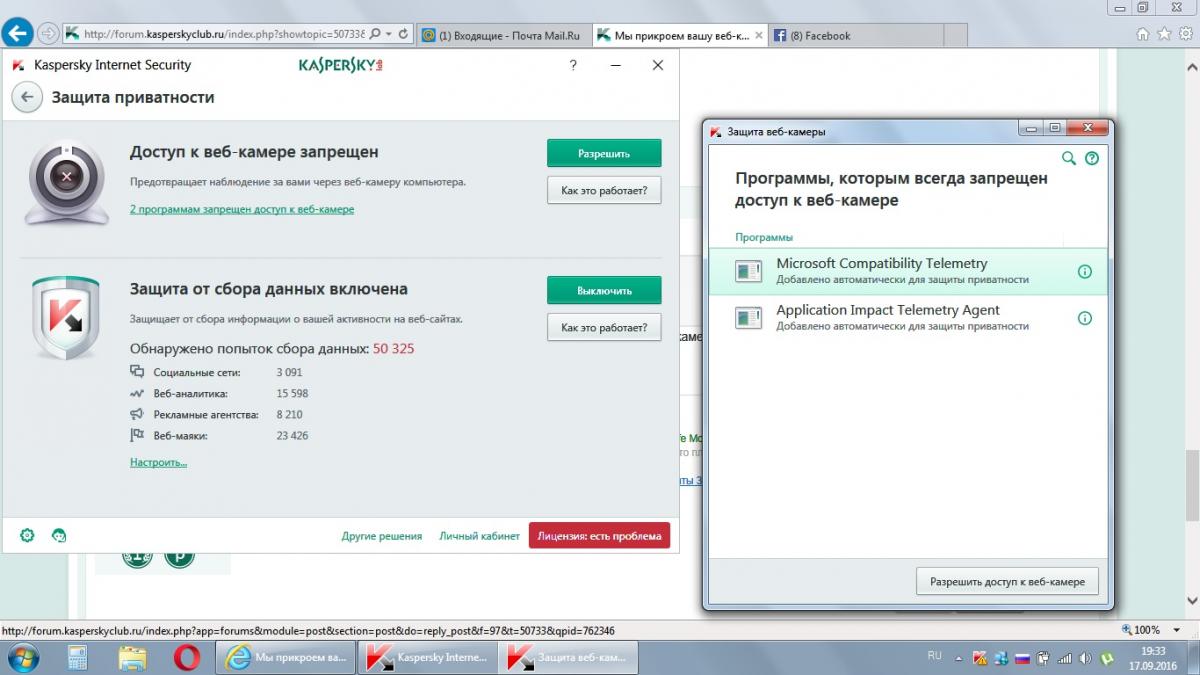
Task: Switch to Входящие Почта Mail.Ru tab
Action: 504,35
